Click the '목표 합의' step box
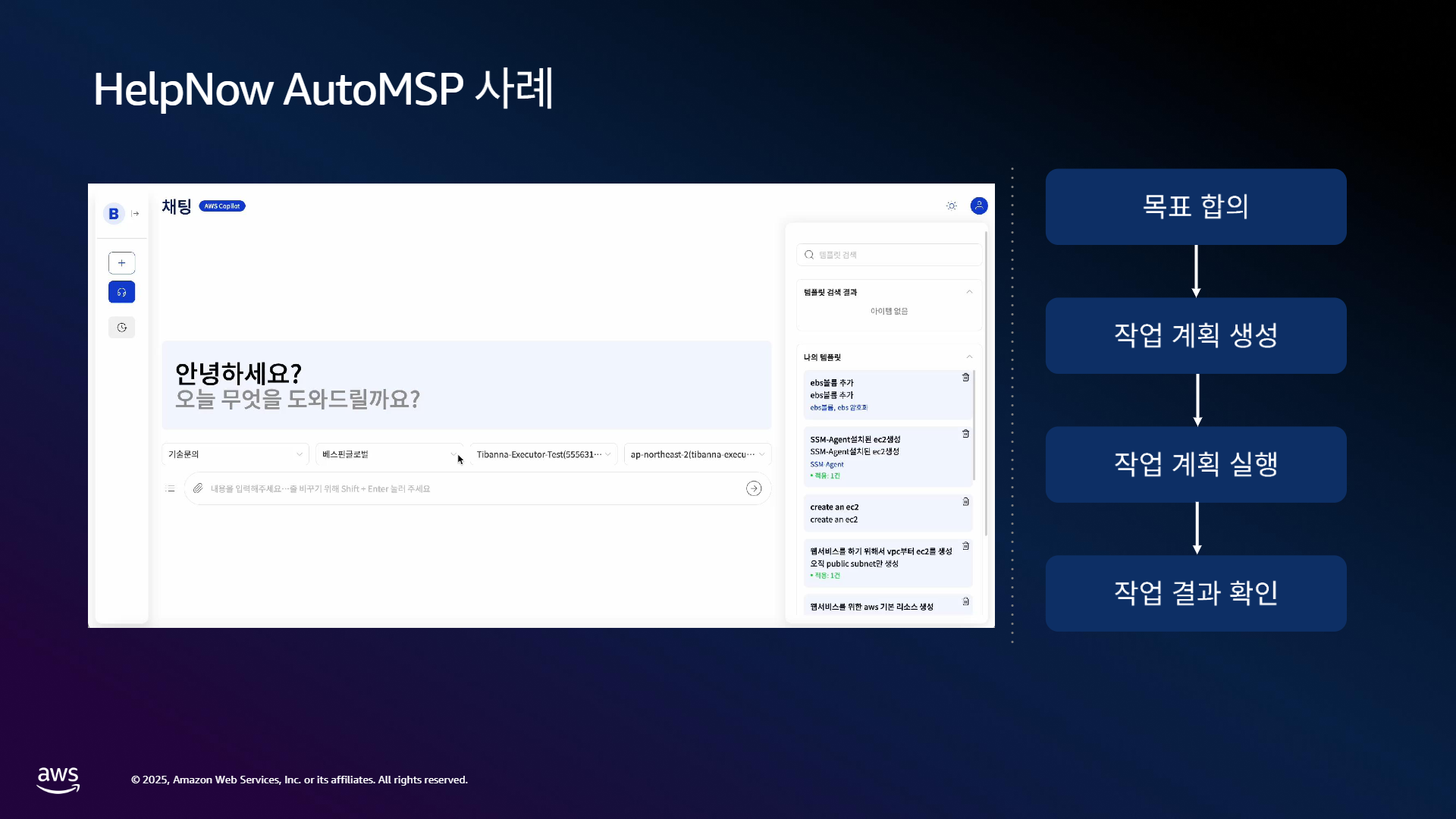The width and height of the screenshot is (1456, 819). [1196, 207]
